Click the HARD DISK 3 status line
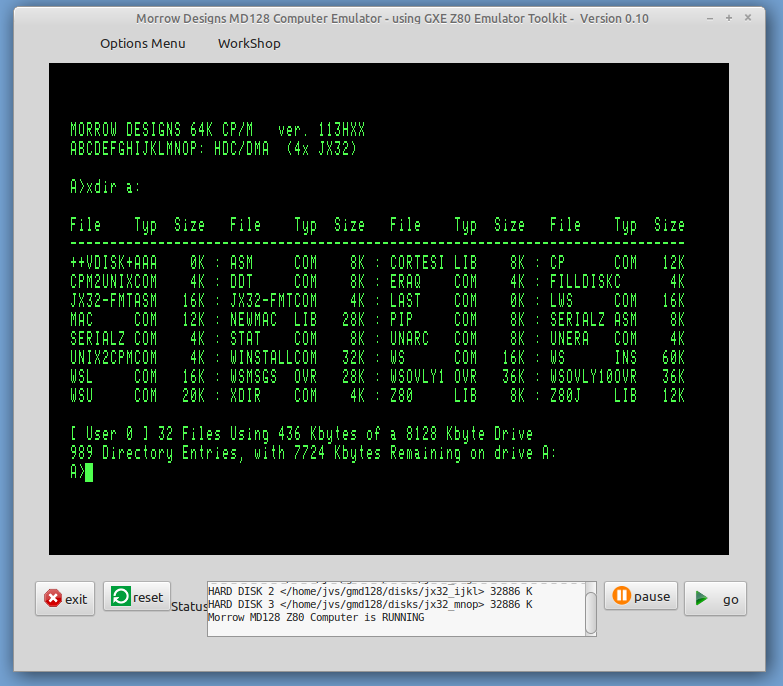This screenshot has width=783, height=686. 370,604
